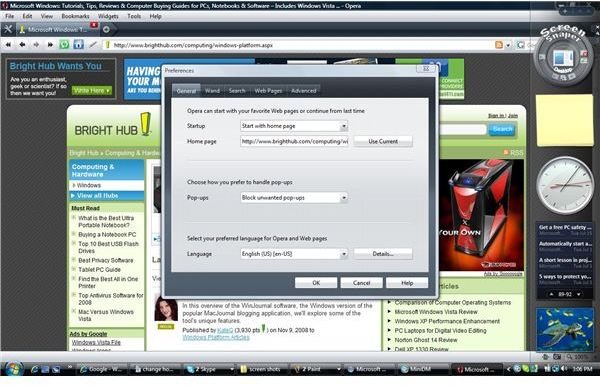Click the Screen Snaper desktop capture icon
This screenshot has height=386, width=600.
563,59
